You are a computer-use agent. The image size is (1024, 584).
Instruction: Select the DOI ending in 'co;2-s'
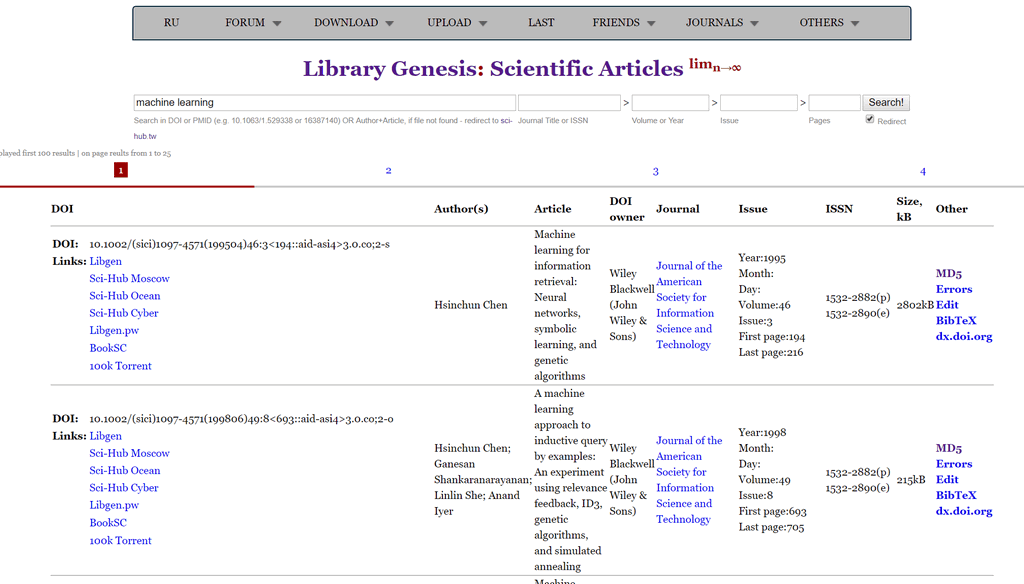coord(240,244)
